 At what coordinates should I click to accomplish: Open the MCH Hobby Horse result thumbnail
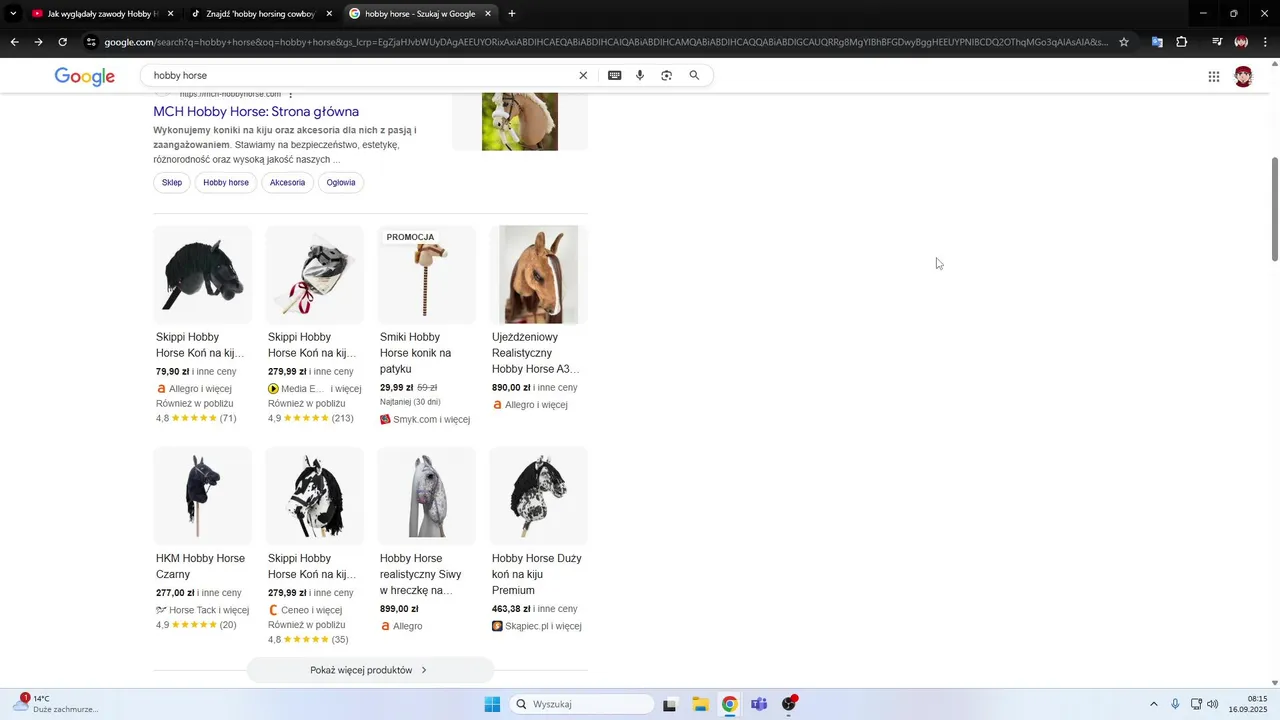click(x=520, y=122)
